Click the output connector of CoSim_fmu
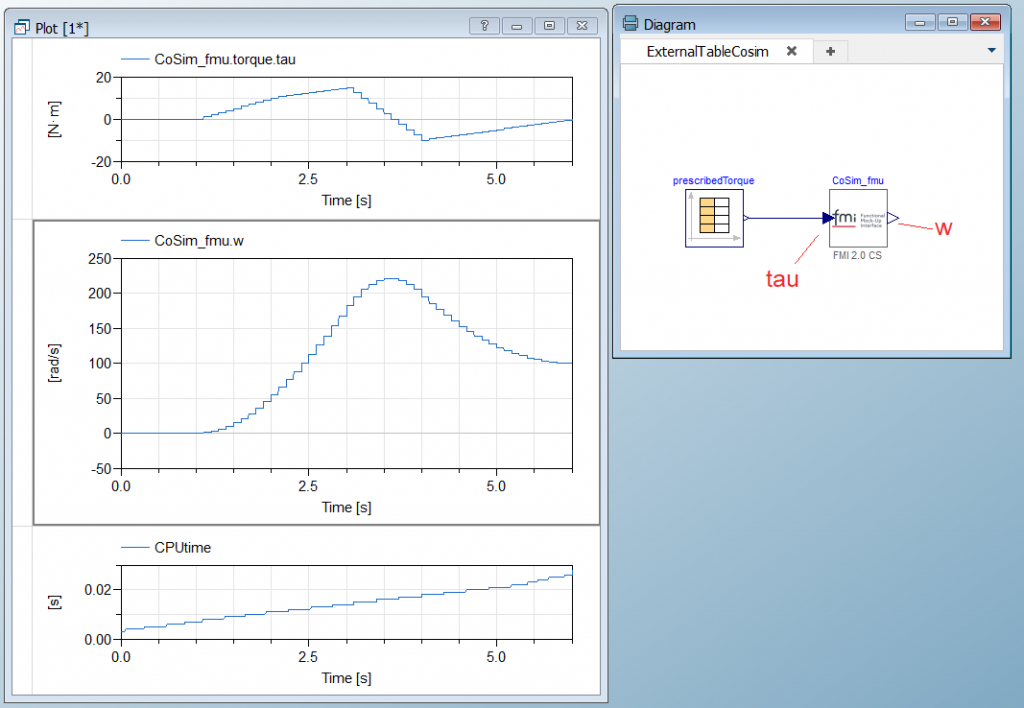1024x708 pixels. pos(893,217)
